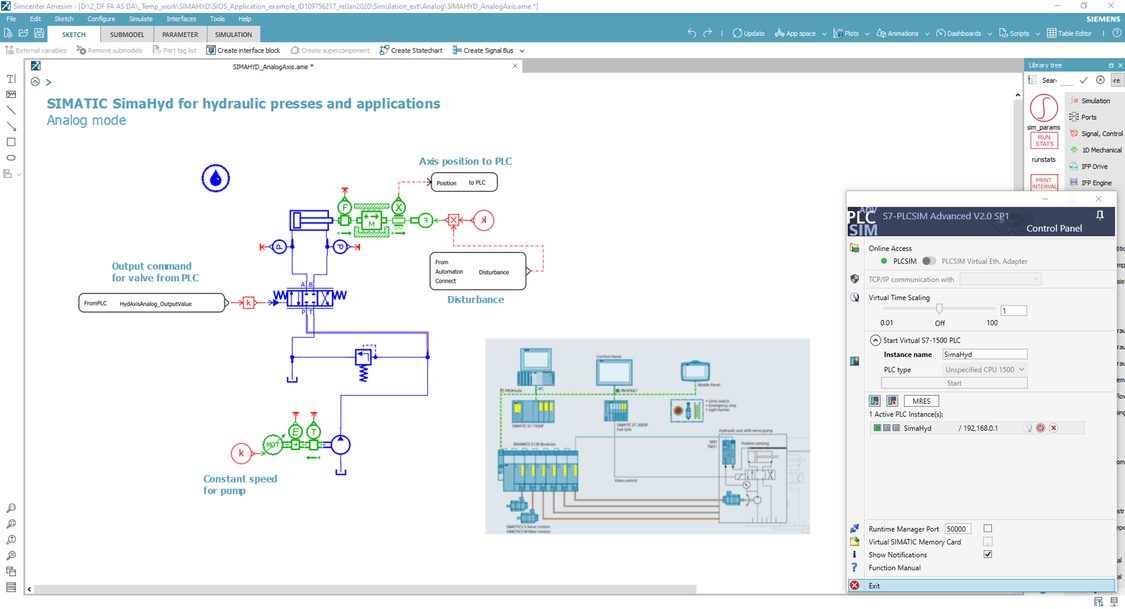
Task: Switch to the SUBMODEL tab
Action: (127, 34)
